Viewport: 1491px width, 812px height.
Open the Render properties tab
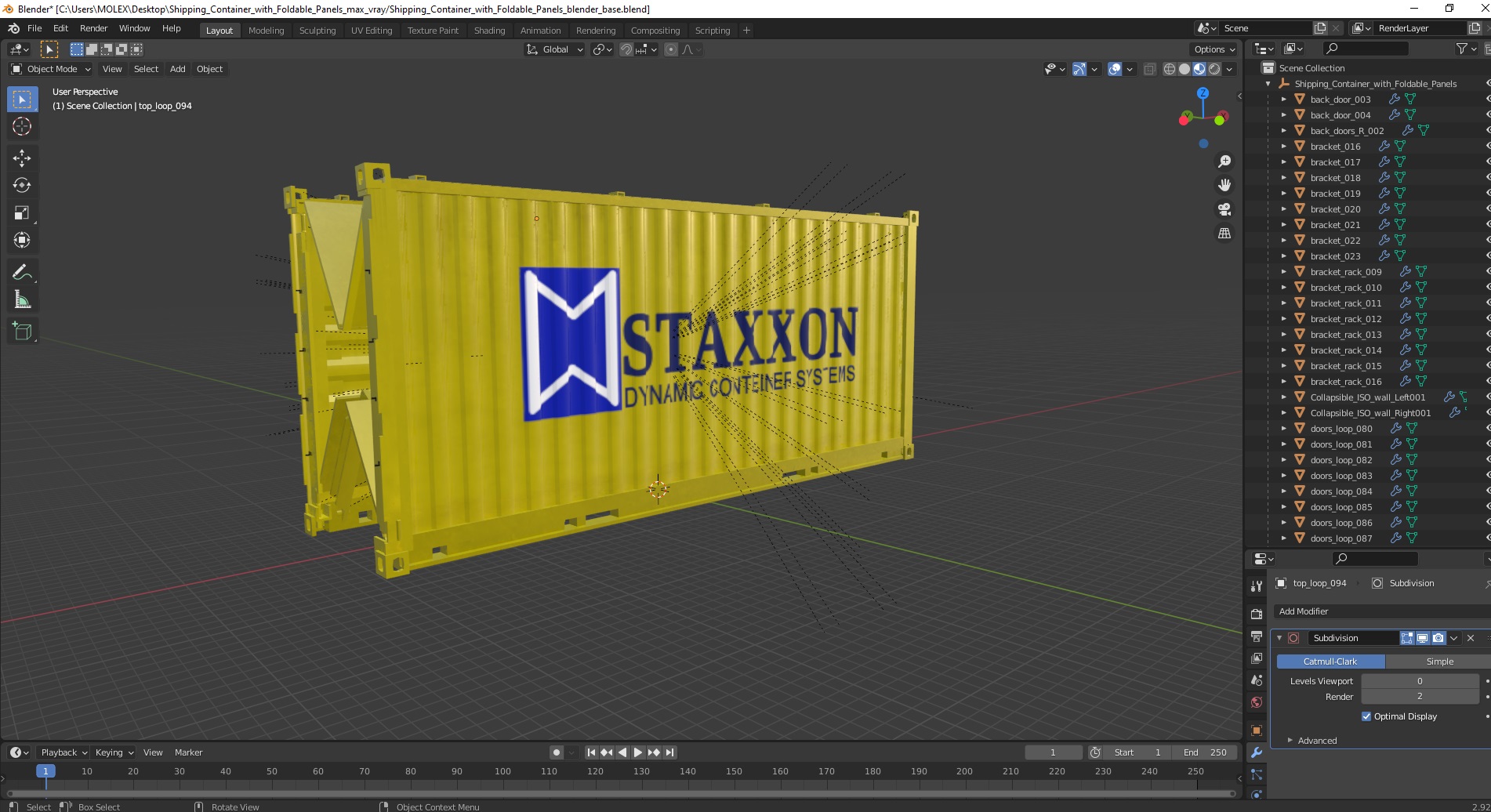tap(1257, 614)
